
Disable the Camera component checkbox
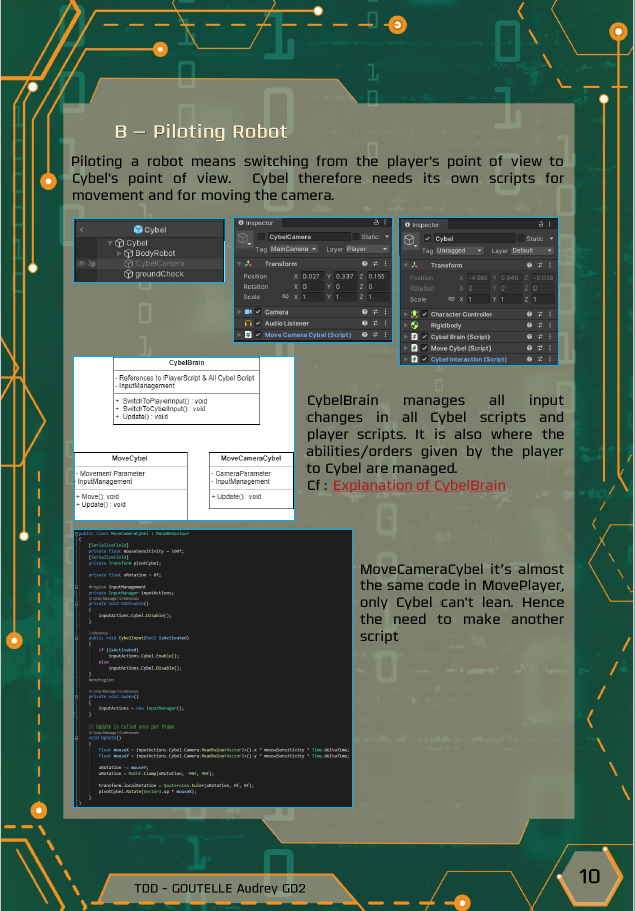pyautogui.click(x=258, y=312)
